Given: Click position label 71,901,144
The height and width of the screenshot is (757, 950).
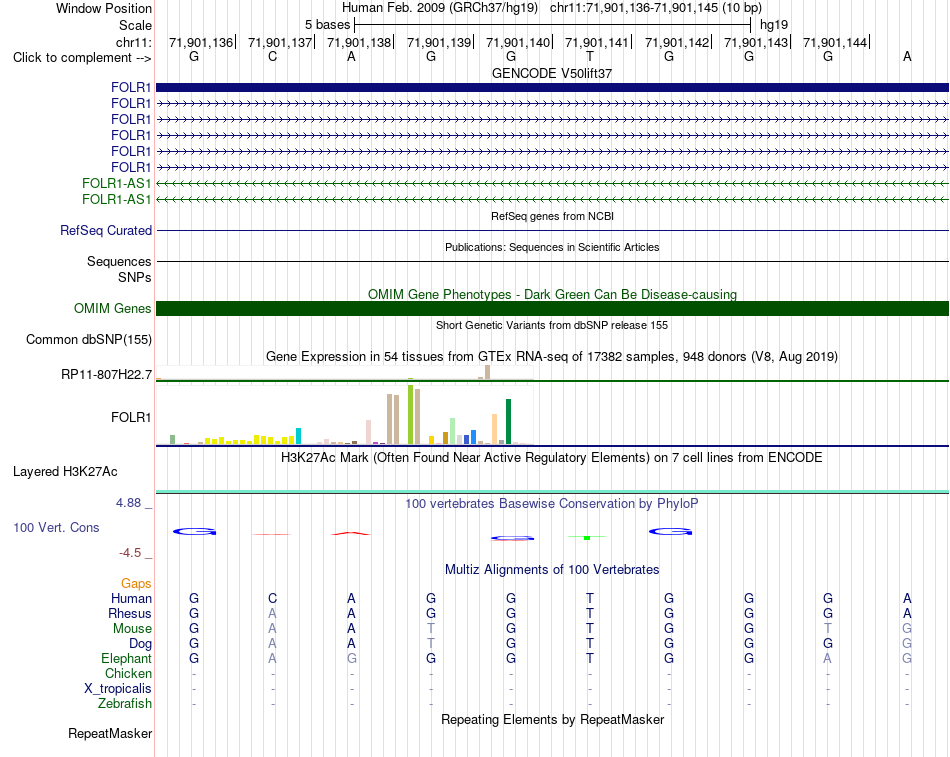Looking at the screenshot, I should tap(834, 42).
